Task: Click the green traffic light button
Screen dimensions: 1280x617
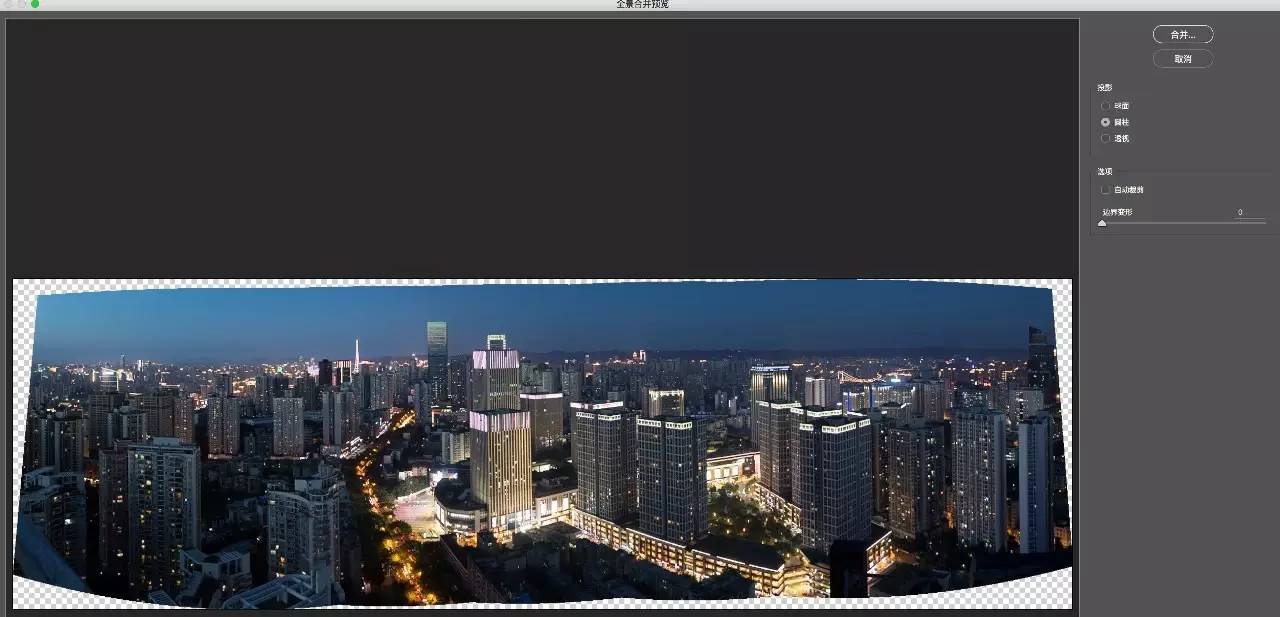Action: (34, 4)
